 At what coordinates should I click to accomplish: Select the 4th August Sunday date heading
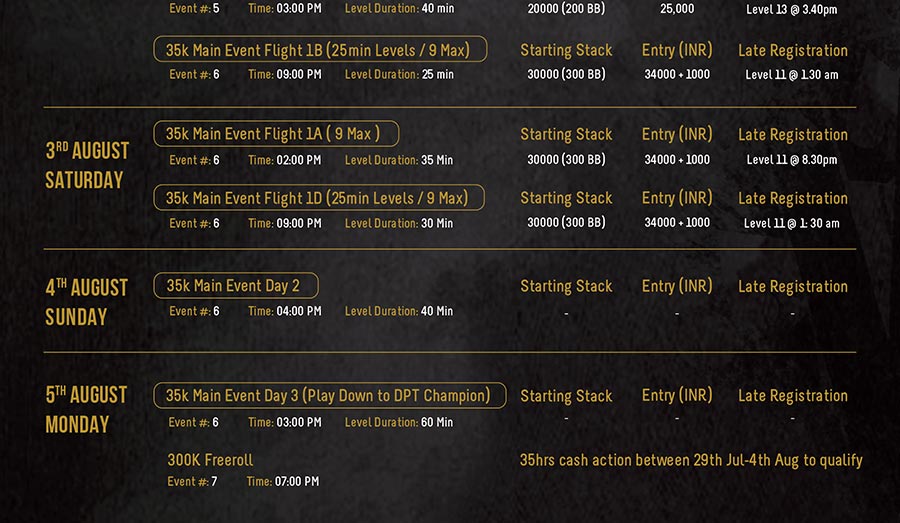pos(86,302)
